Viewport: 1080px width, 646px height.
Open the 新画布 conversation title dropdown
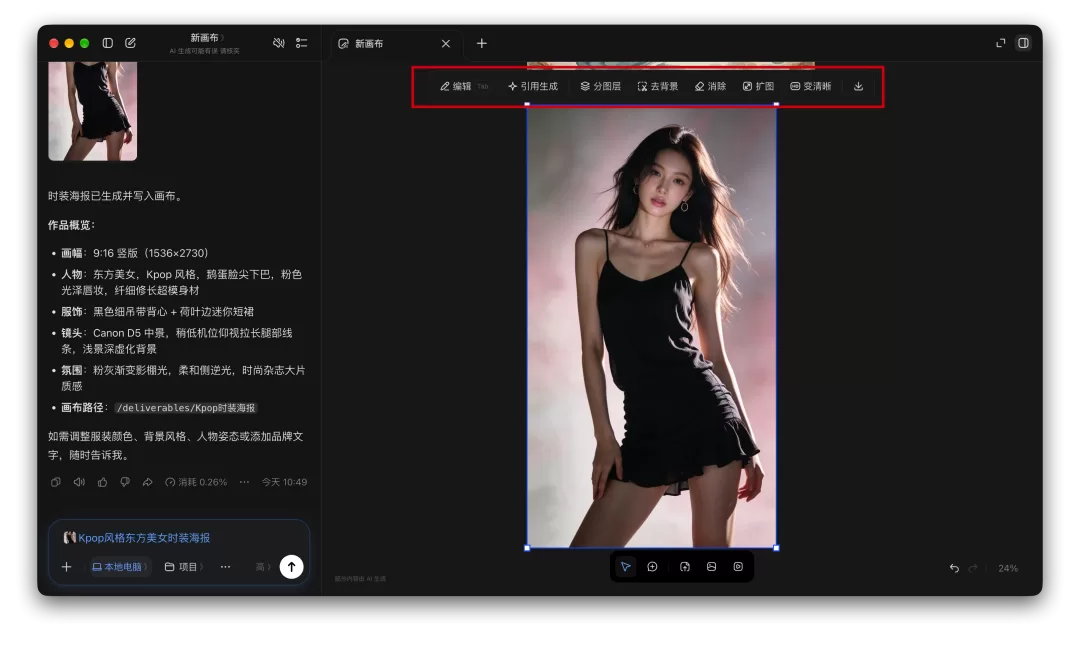pyautogui.click(x=207, y=38)
